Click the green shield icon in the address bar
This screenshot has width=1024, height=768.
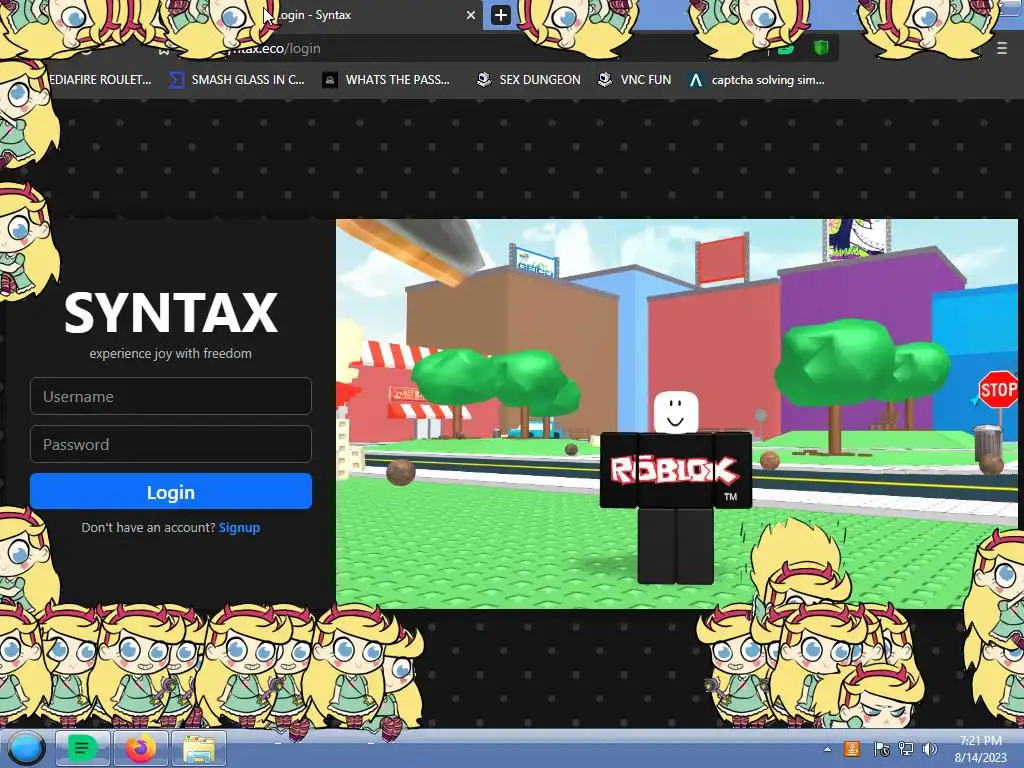coord(821,48)
